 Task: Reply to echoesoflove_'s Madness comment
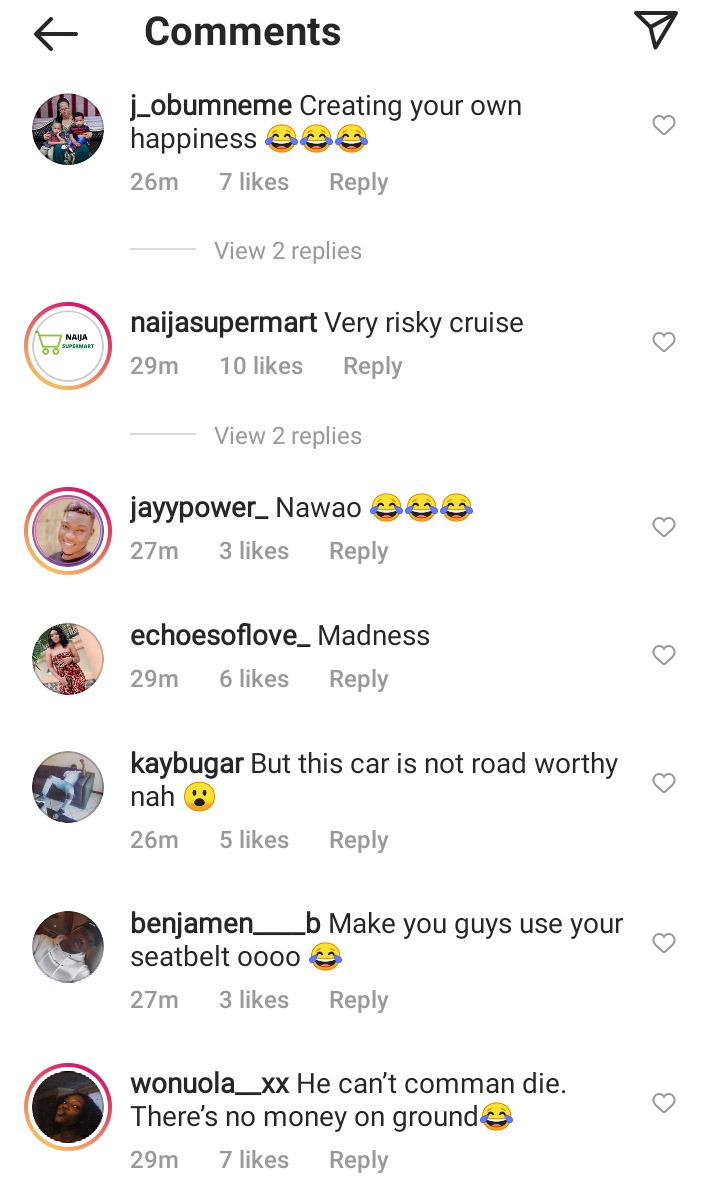click(358, 679)
